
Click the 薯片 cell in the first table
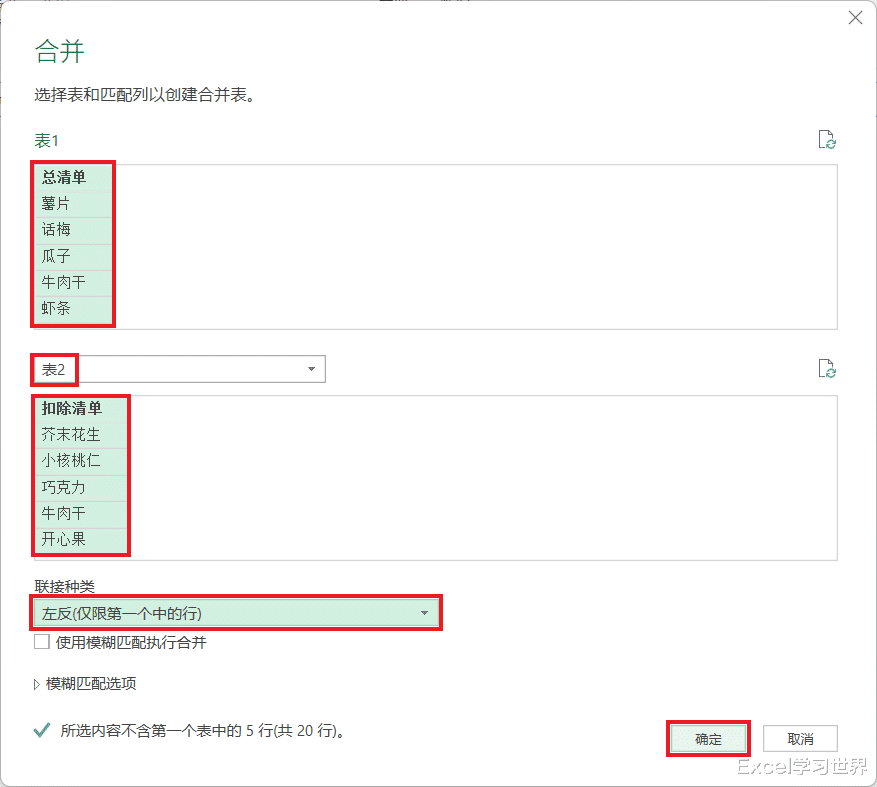tap(56, 204)
